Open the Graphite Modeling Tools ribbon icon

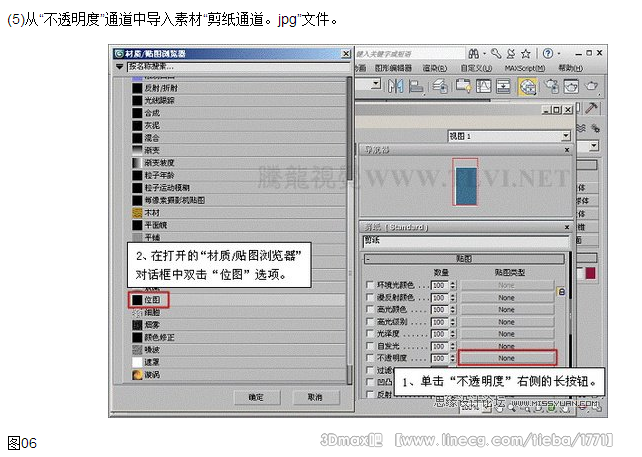[x=463, y=86]
